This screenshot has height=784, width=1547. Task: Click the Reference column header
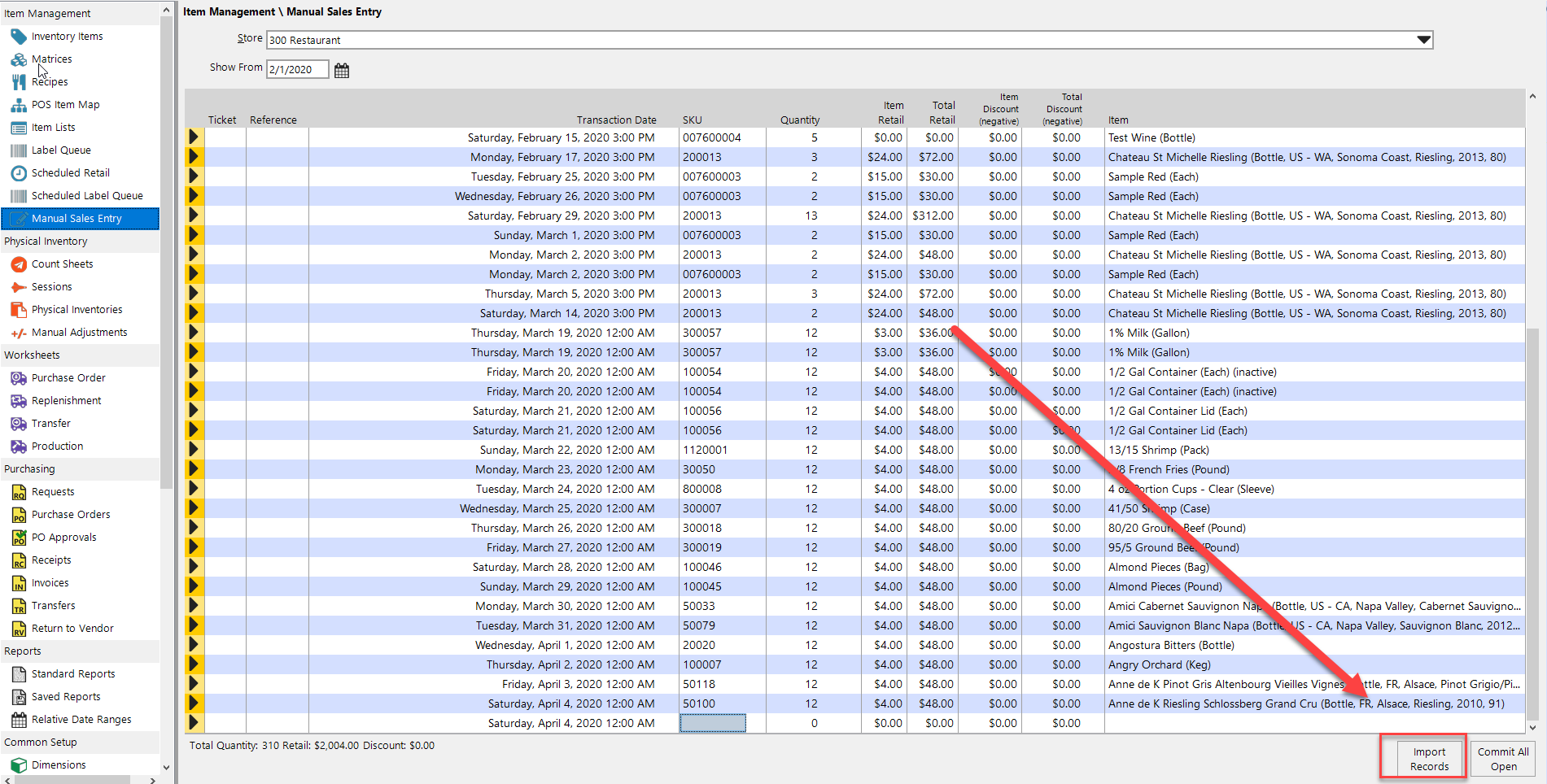click(273, 120)
